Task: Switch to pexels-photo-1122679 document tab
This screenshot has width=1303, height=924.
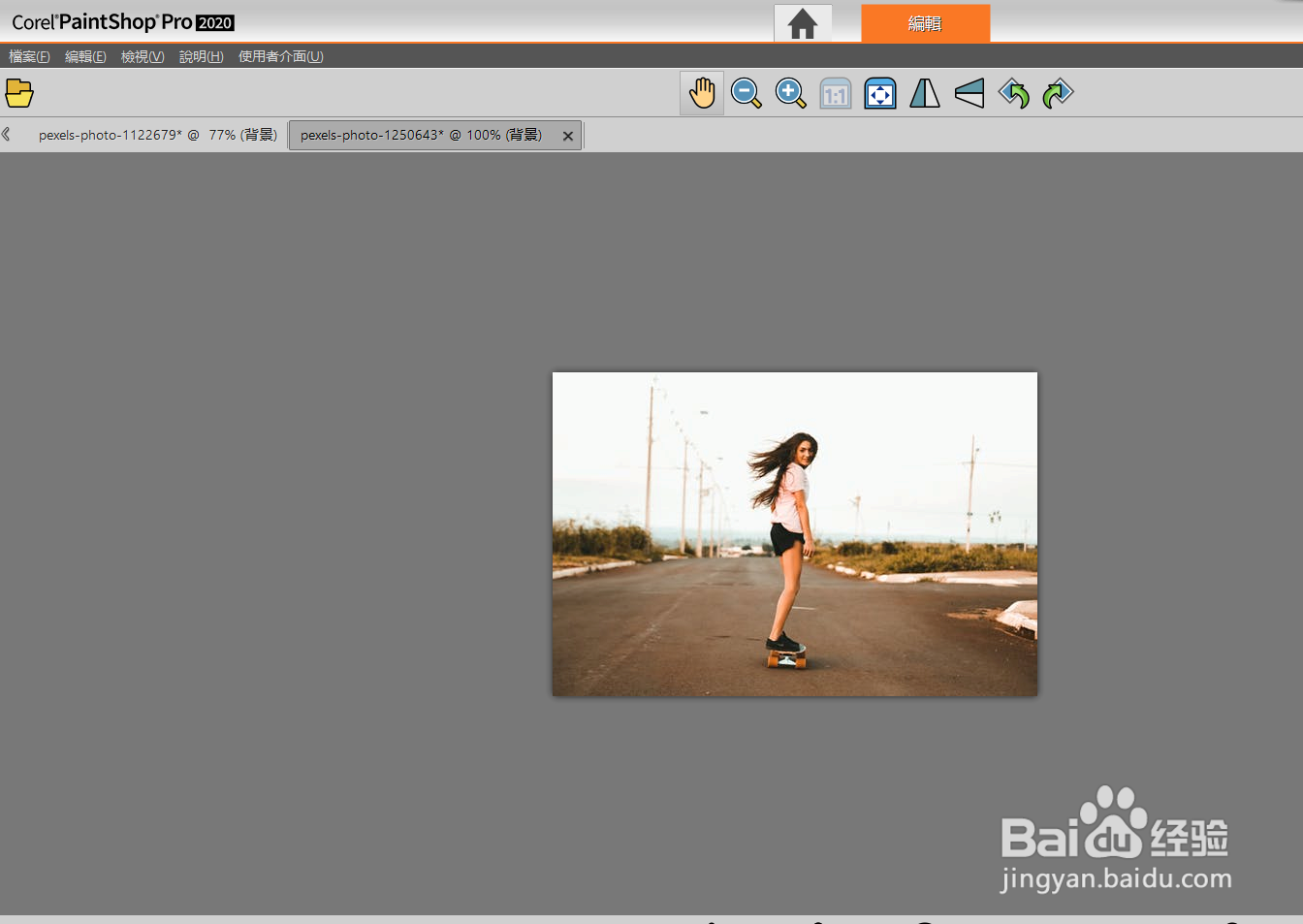Action: tap(158, 135)
